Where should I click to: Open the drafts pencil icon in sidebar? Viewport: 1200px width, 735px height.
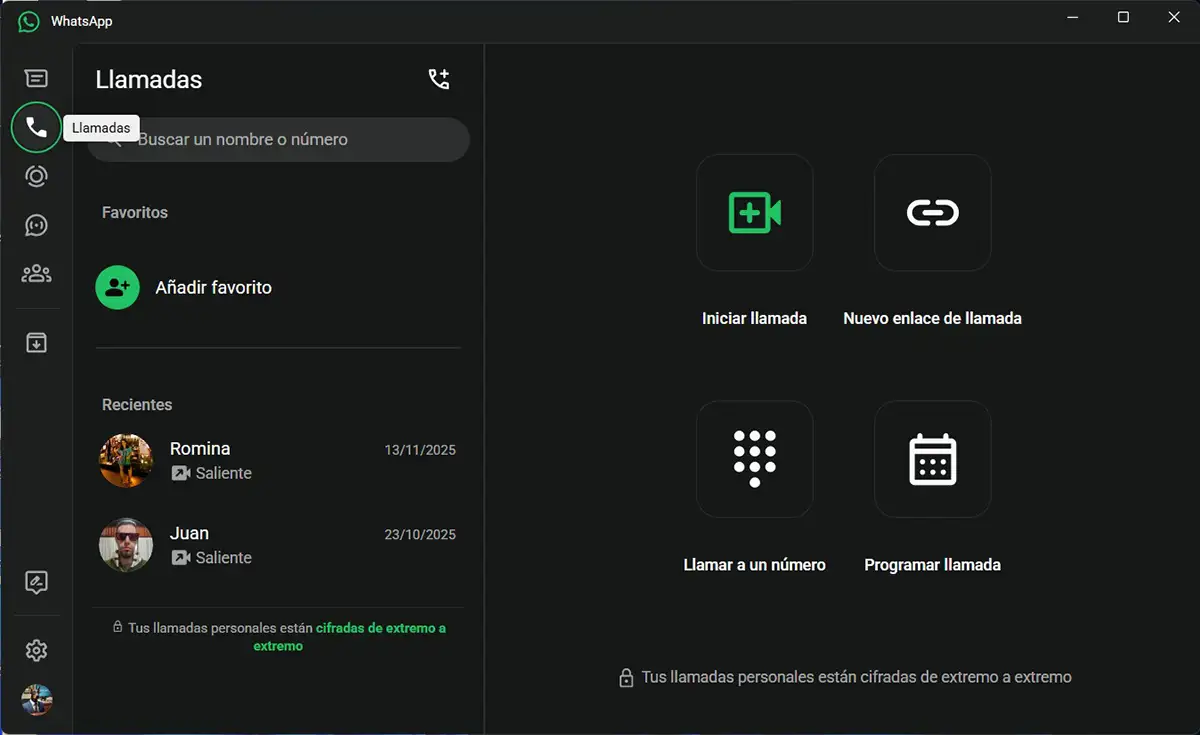click(36, 582)
